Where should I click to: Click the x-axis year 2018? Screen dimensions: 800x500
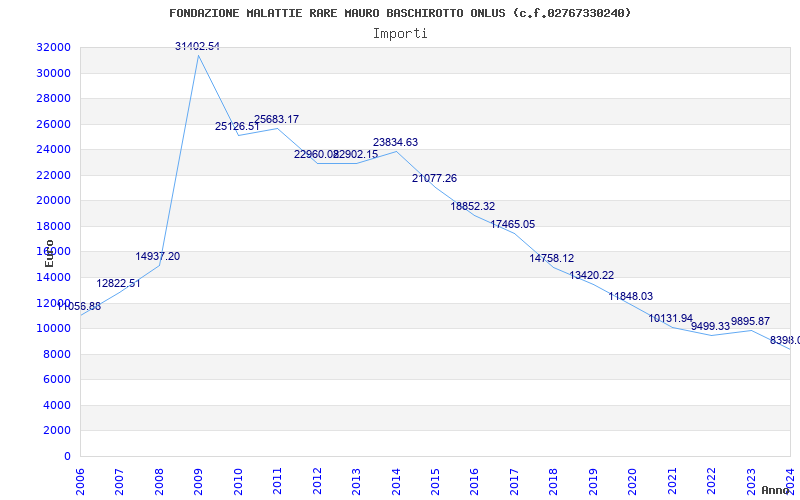[x=554, y=482]
